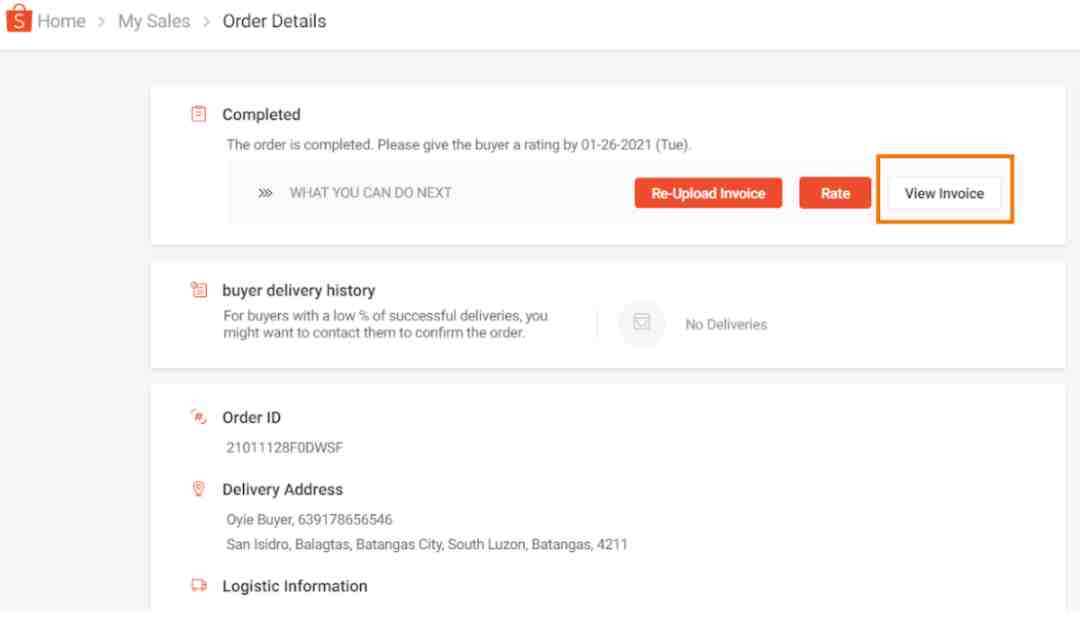Viewport: 1080px width, 625px height.
Task: Click the WHAT YOU CAN DO NEXT label
Action: pyautogui.click(x=371, y=193)
